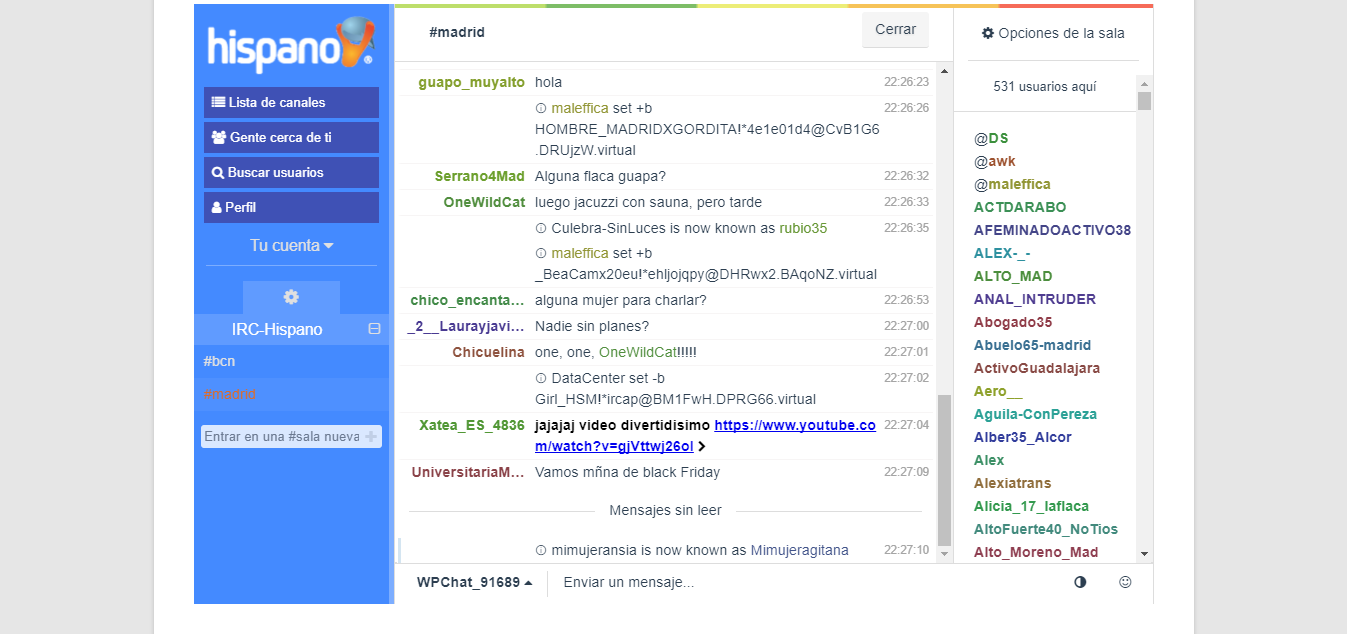This screenshot has height=634, width=1347.
Task: Select user @awk in user list
Action: (995, 161)
